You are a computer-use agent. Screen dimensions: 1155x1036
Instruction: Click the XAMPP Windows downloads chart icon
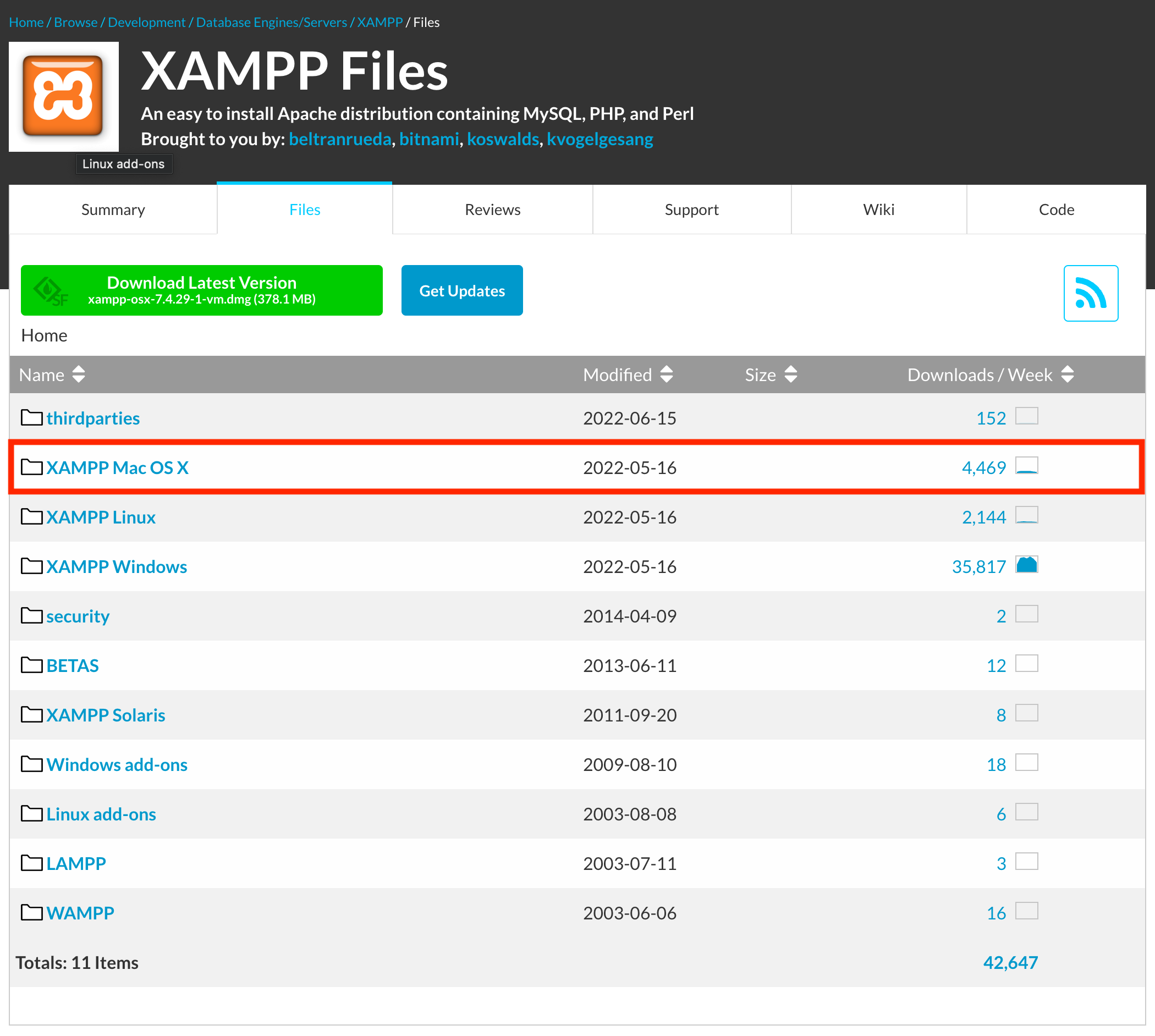coord(1026,565)
